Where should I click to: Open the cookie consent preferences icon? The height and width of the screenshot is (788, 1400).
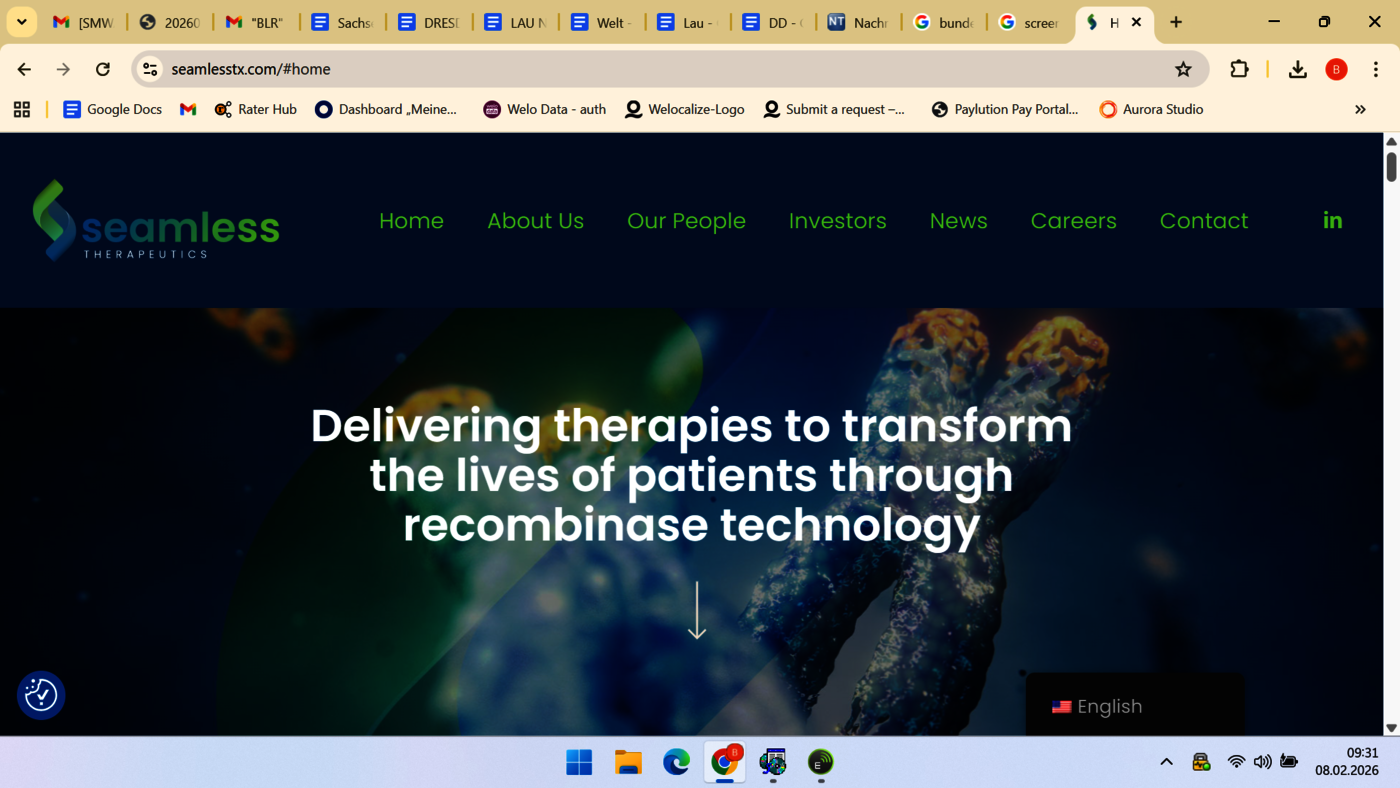click(x=41, y=695)
